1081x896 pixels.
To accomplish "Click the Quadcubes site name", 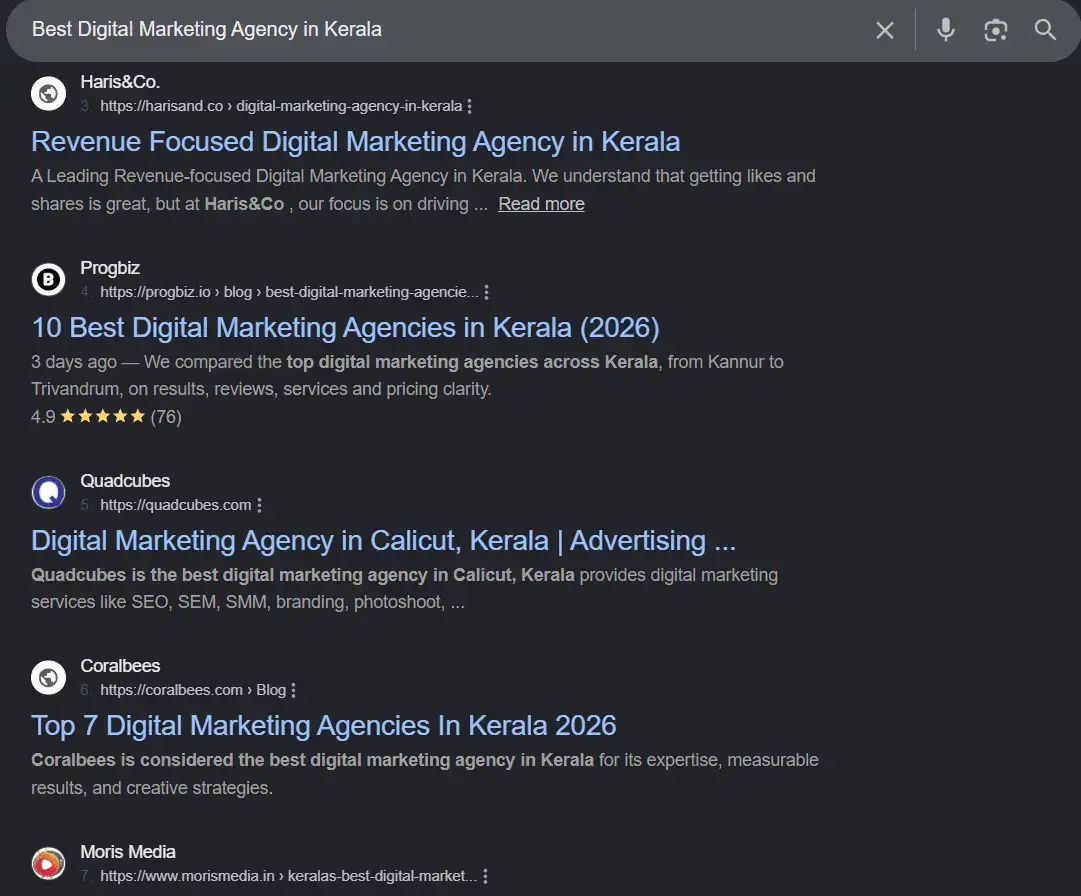I will coord(125,481).
